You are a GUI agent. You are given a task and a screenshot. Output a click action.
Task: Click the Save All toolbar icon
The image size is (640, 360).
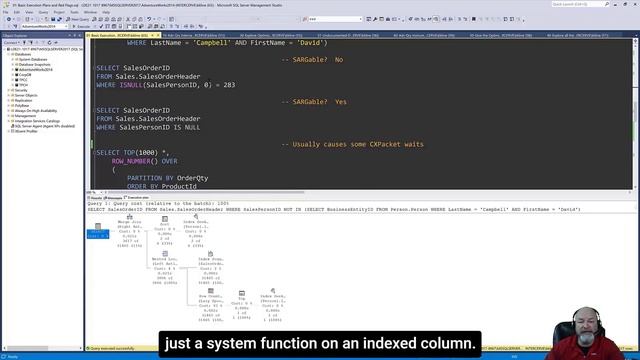coord(59,19)
